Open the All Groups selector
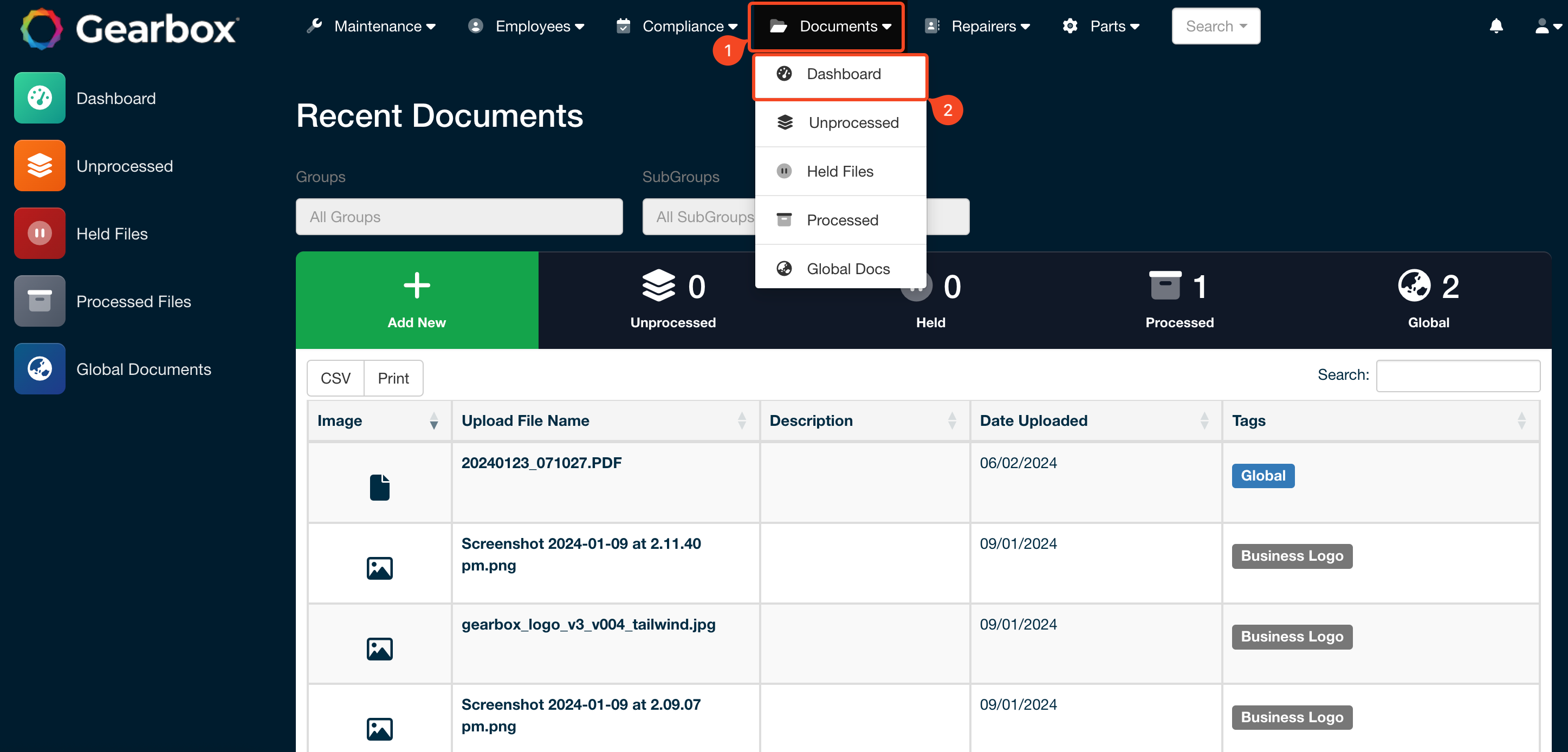Screen dimensions: 1568x752 point(459,217)
